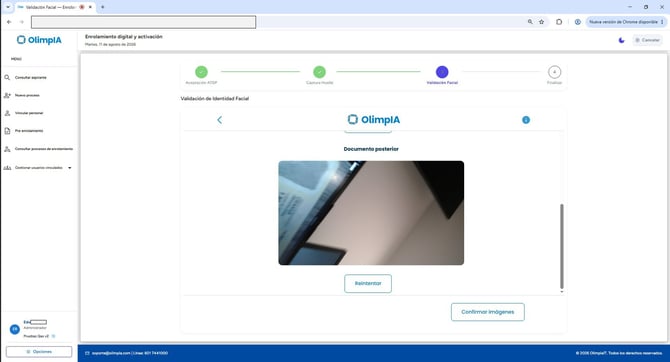Open Nuevo proceso menu item

point(27,95)
